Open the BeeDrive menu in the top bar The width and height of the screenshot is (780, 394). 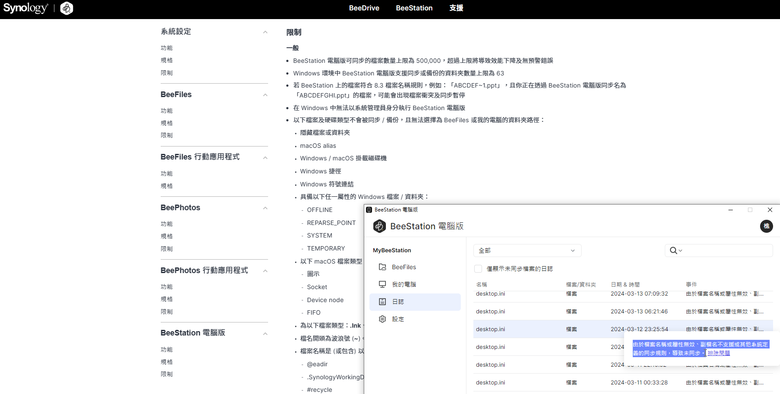point(364,8)
